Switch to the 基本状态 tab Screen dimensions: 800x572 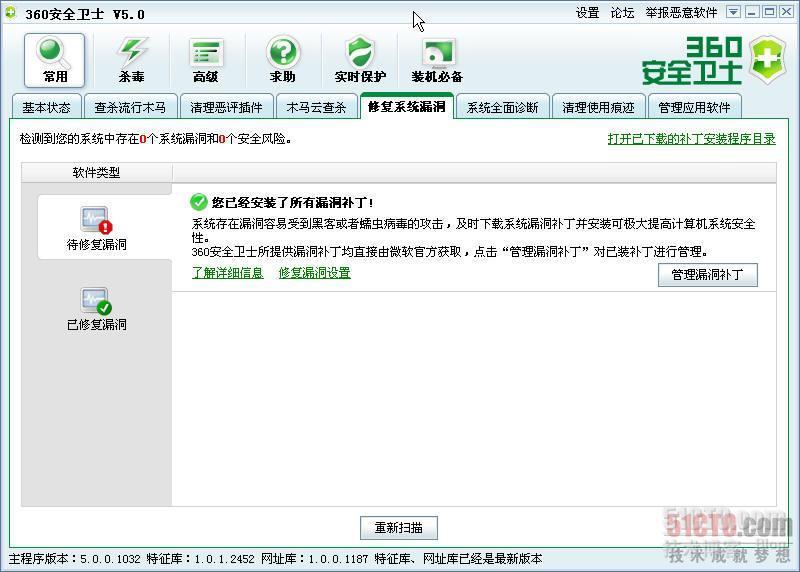pos(46,107)
